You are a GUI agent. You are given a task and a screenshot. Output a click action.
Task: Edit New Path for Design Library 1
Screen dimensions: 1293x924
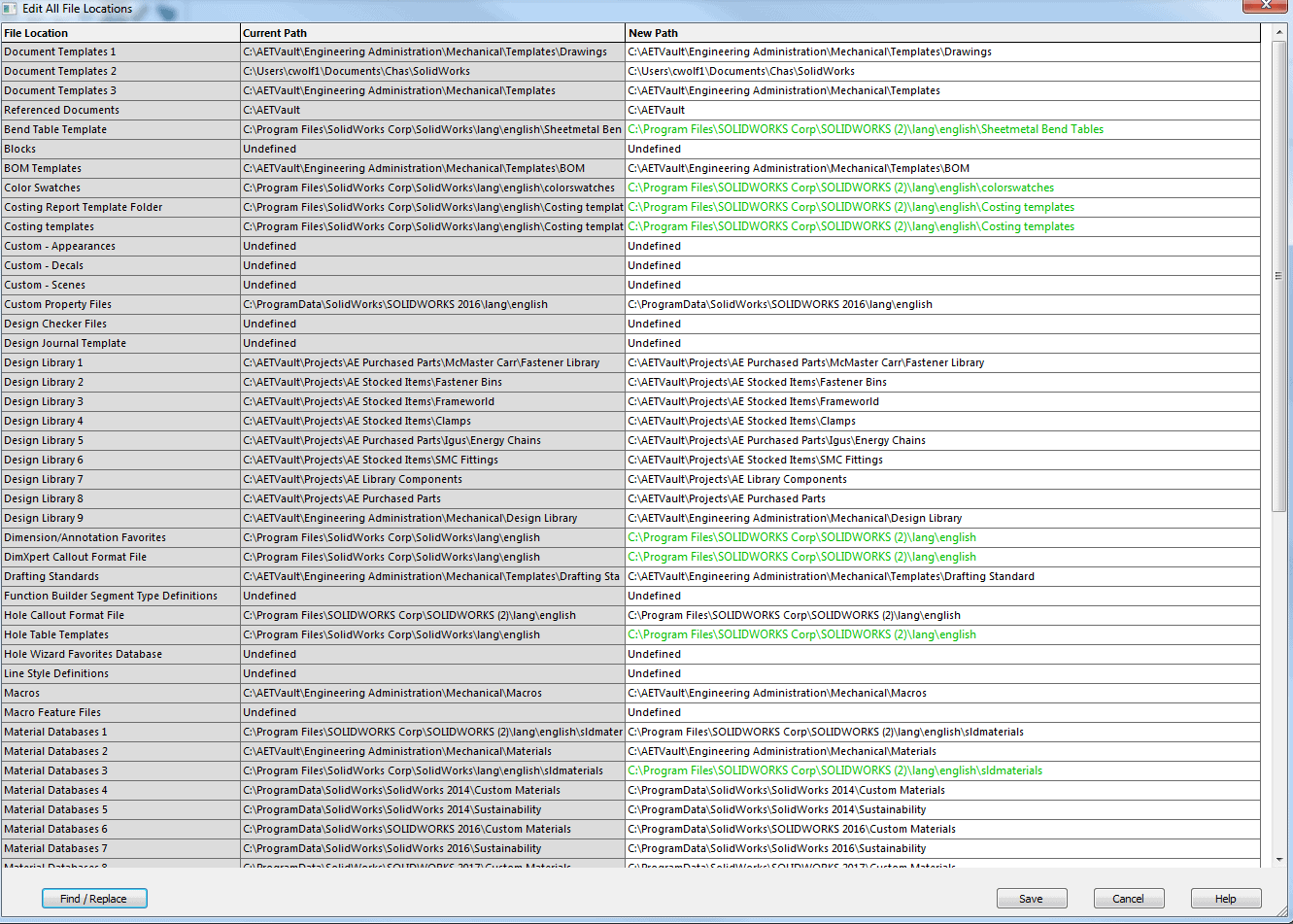(942, 362)
